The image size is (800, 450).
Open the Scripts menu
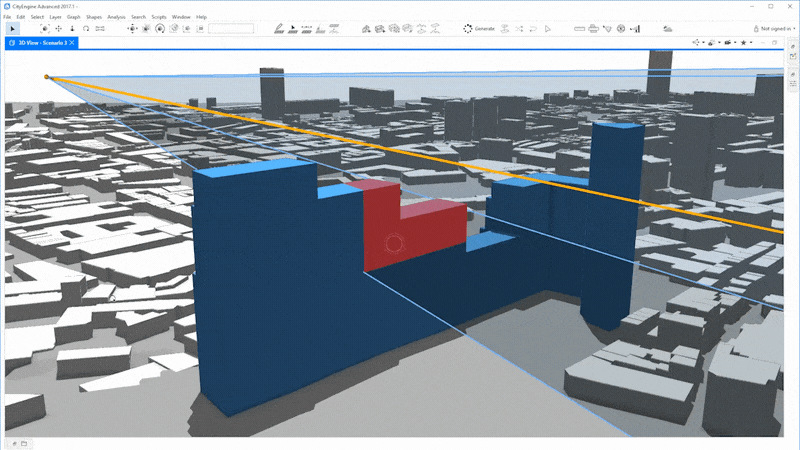159,17
